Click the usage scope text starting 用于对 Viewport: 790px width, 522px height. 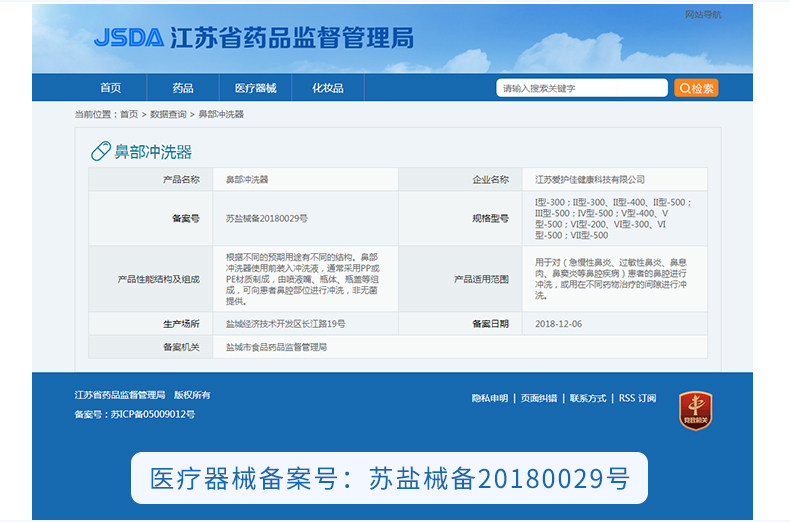point(611,279)
